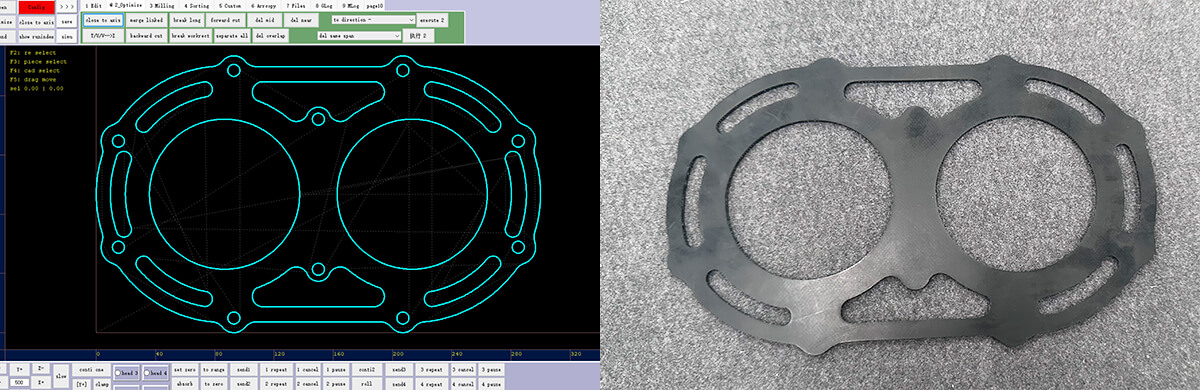The image size is (1200, 390).
Task: Open the 4 Sorting tab
Action: (x=197, y=6)
